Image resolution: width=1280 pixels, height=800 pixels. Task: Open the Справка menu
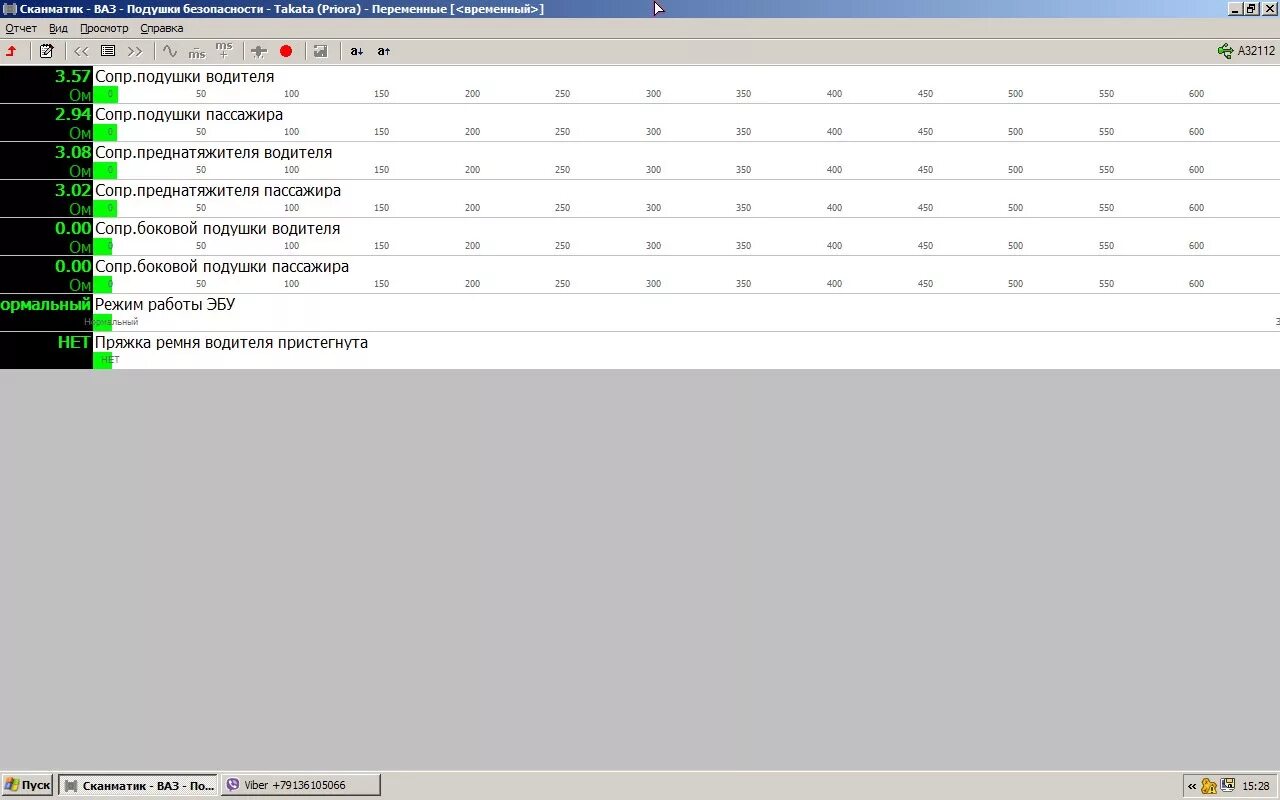[x=162, y=28]
